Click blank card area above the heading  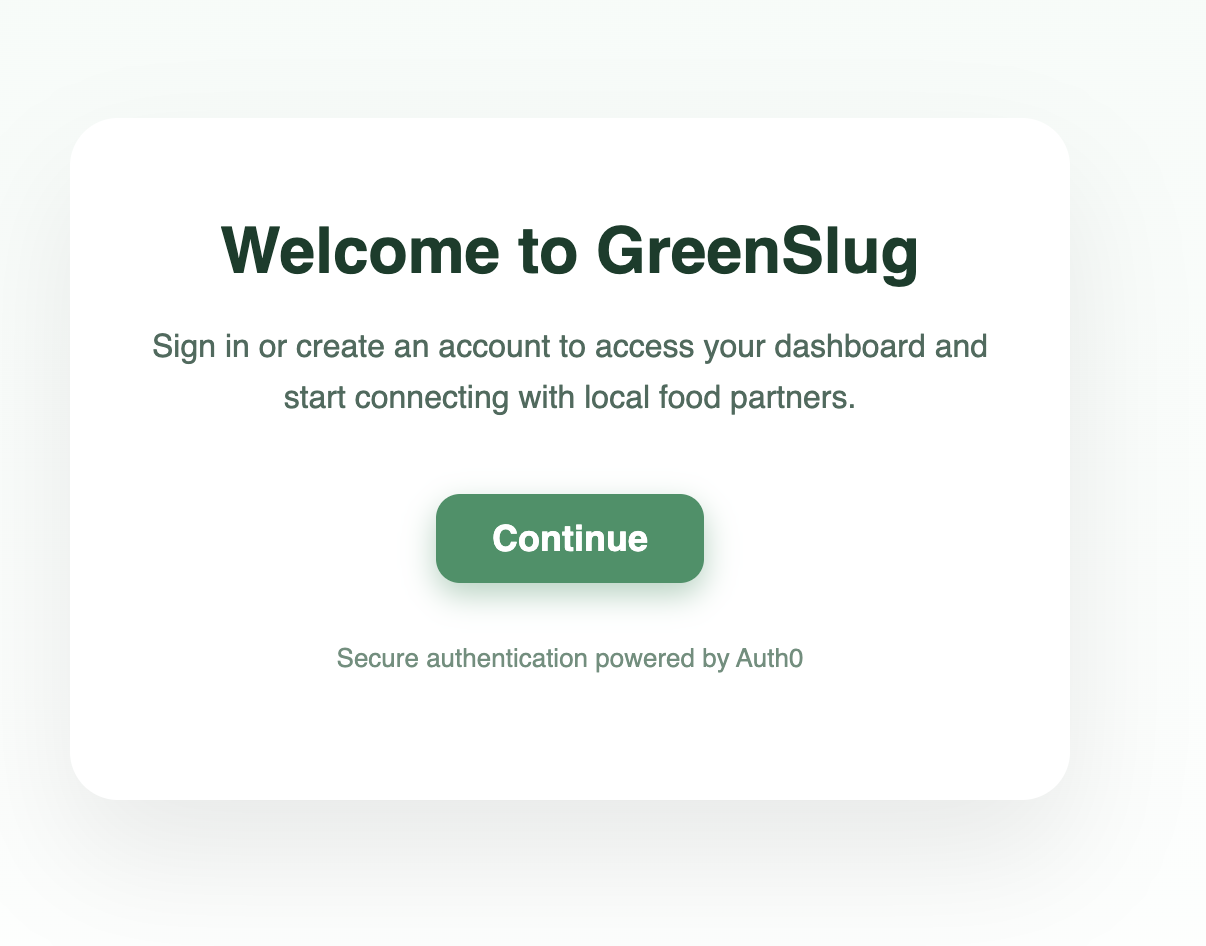[570, 165]
